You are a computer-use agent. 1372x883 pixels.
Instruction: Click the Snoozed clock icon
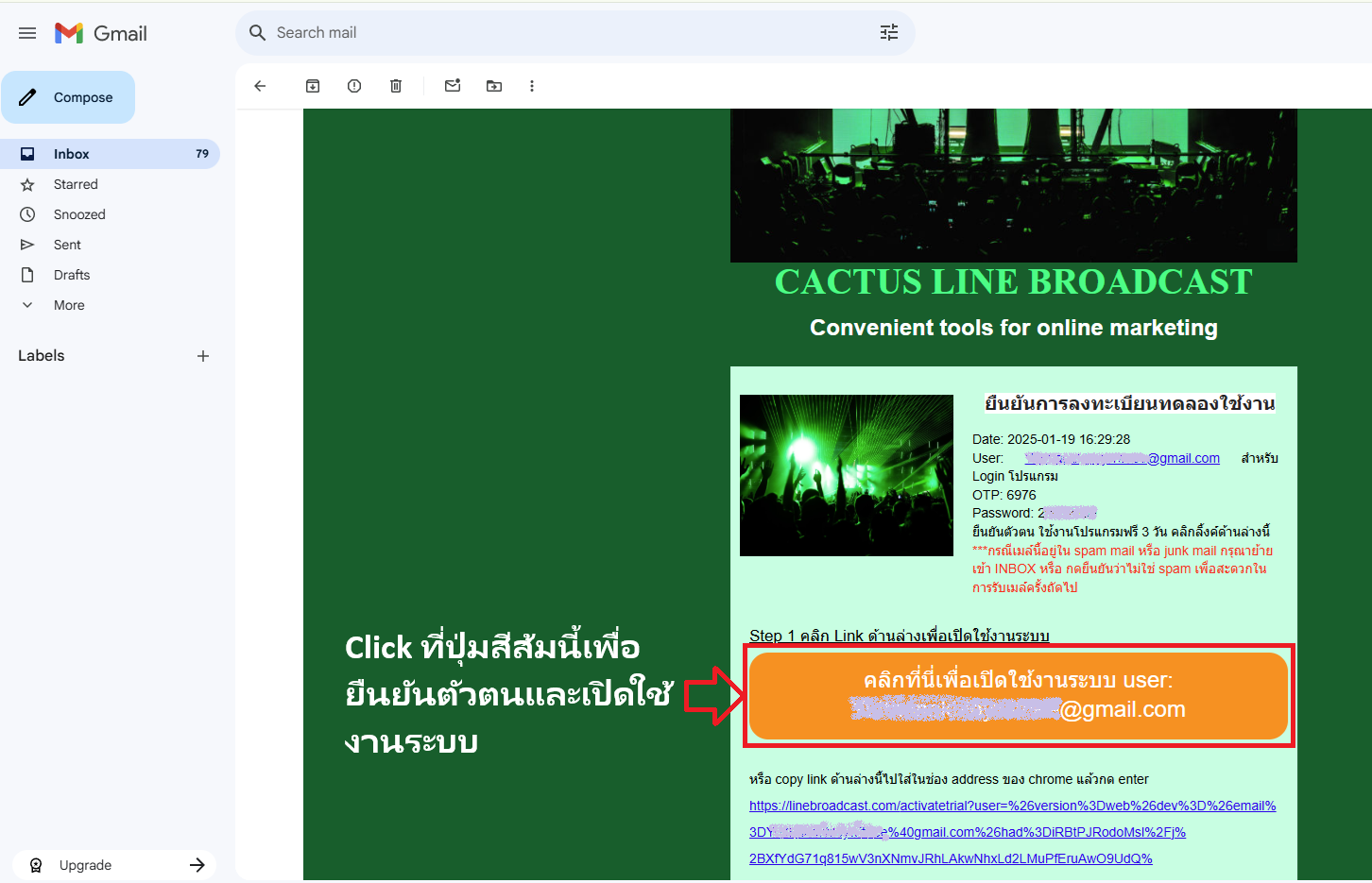tap(27, 214)
